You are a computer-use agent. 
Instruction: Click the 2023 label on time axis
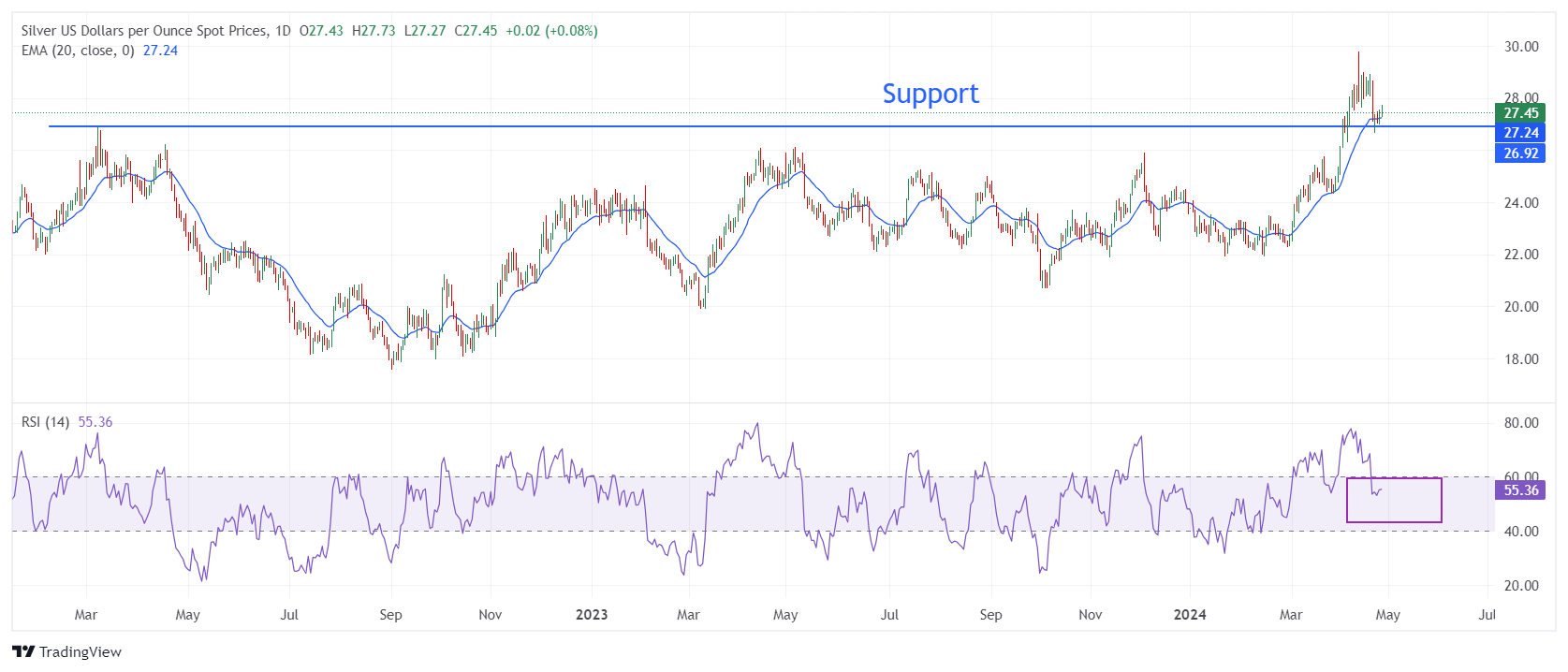point(592,615)
